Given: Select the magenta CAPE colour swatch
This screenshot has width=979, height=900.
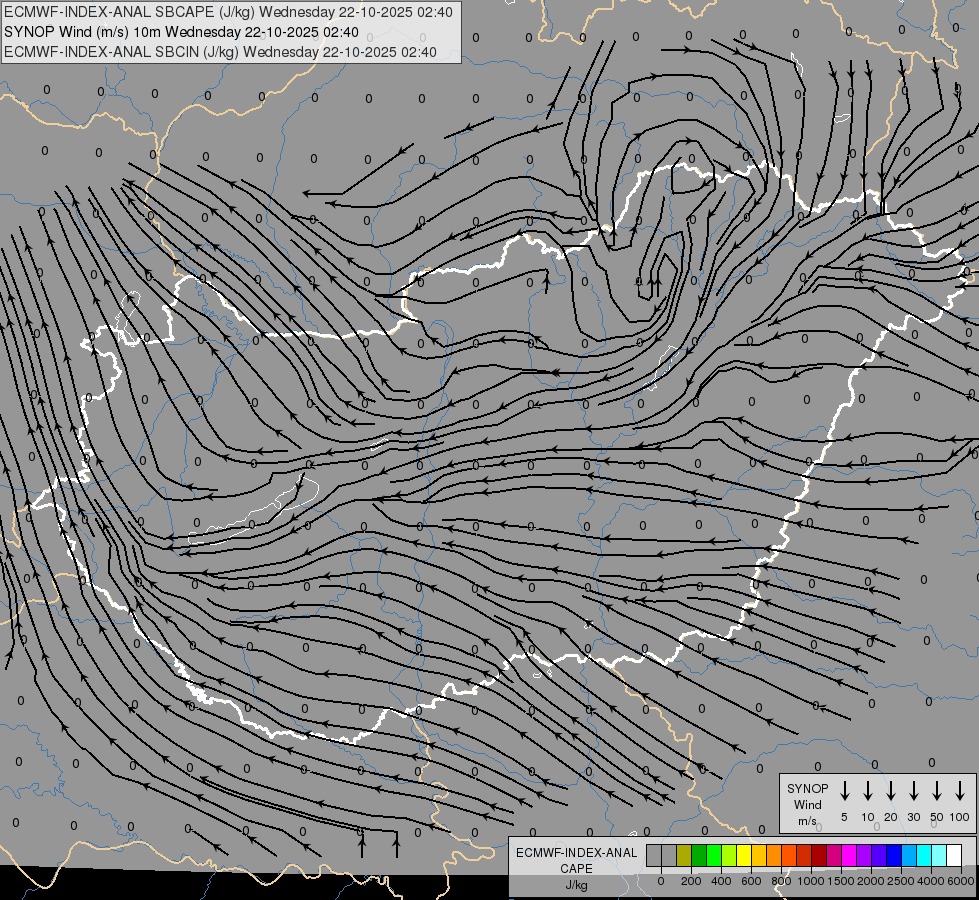Looking at the screenshot, I should [x=850, y=855].
